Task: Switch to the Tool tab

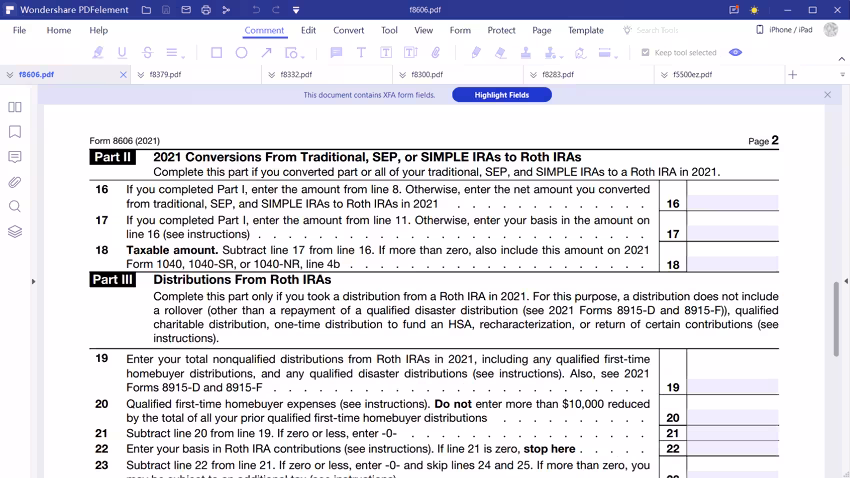Action: point(389,30)
